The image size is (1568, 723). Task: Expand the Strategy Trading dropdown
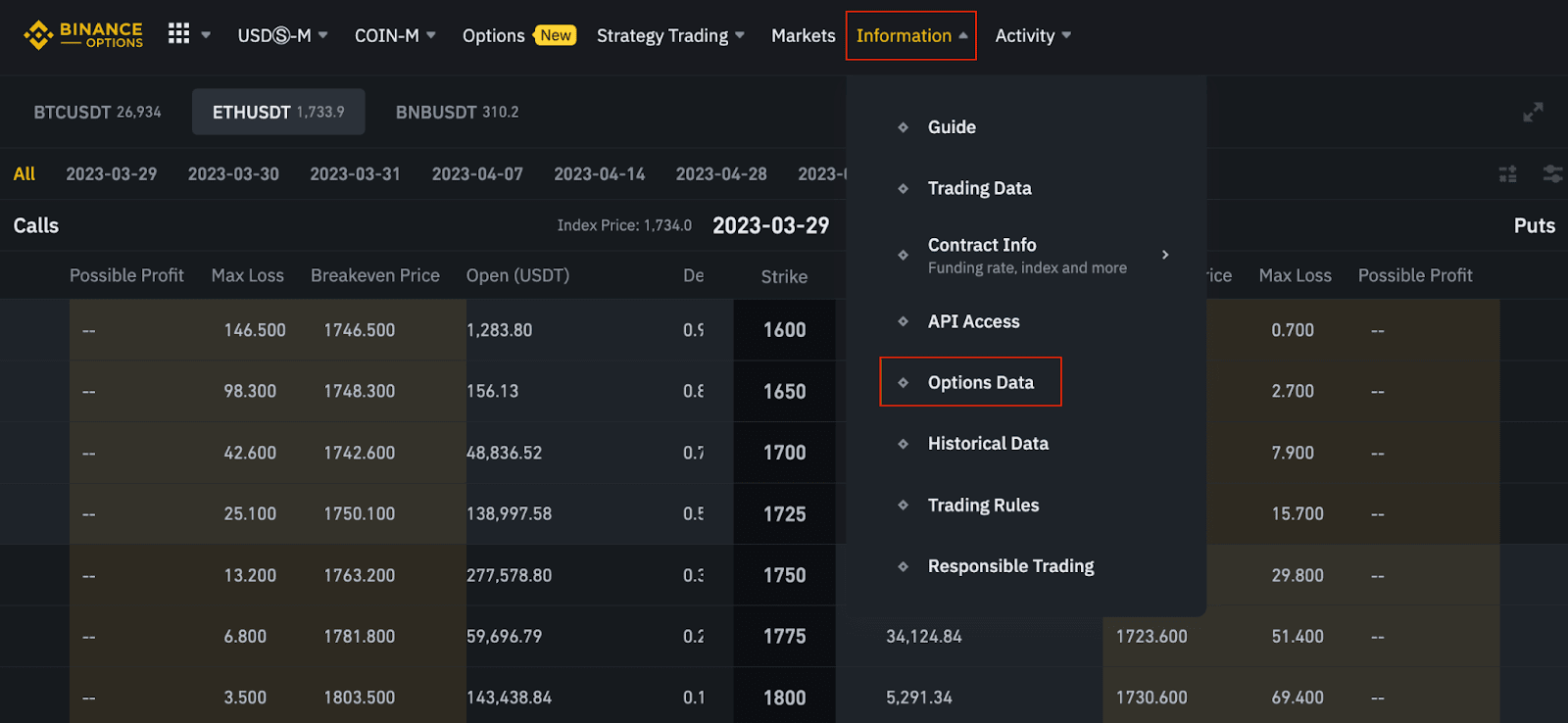pyautogui.click(x=670, y=35)
